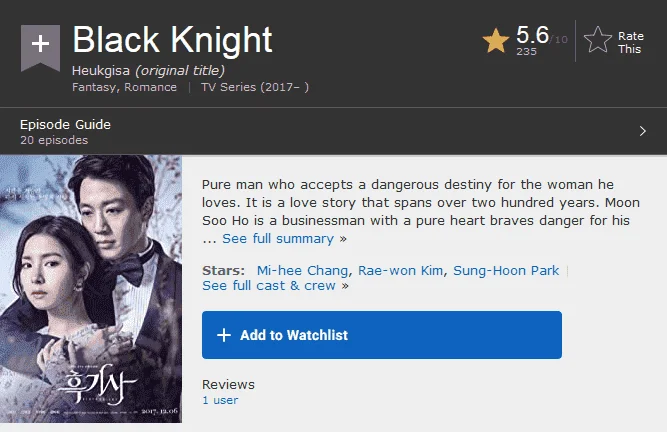Click the 5.6 rating score
Image resolution: width=667 pixels, height=432 pixels.
pyautogui.click(x=532, y=35)
